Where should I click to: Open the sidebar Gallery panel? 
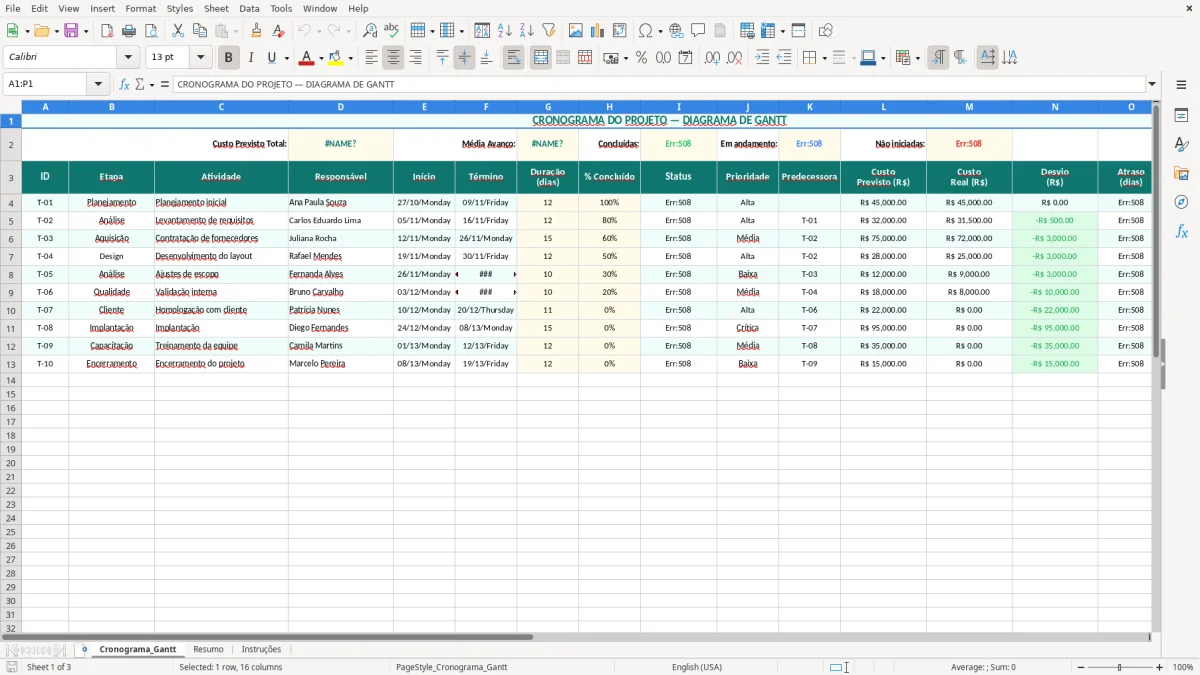coord(1181,173)
